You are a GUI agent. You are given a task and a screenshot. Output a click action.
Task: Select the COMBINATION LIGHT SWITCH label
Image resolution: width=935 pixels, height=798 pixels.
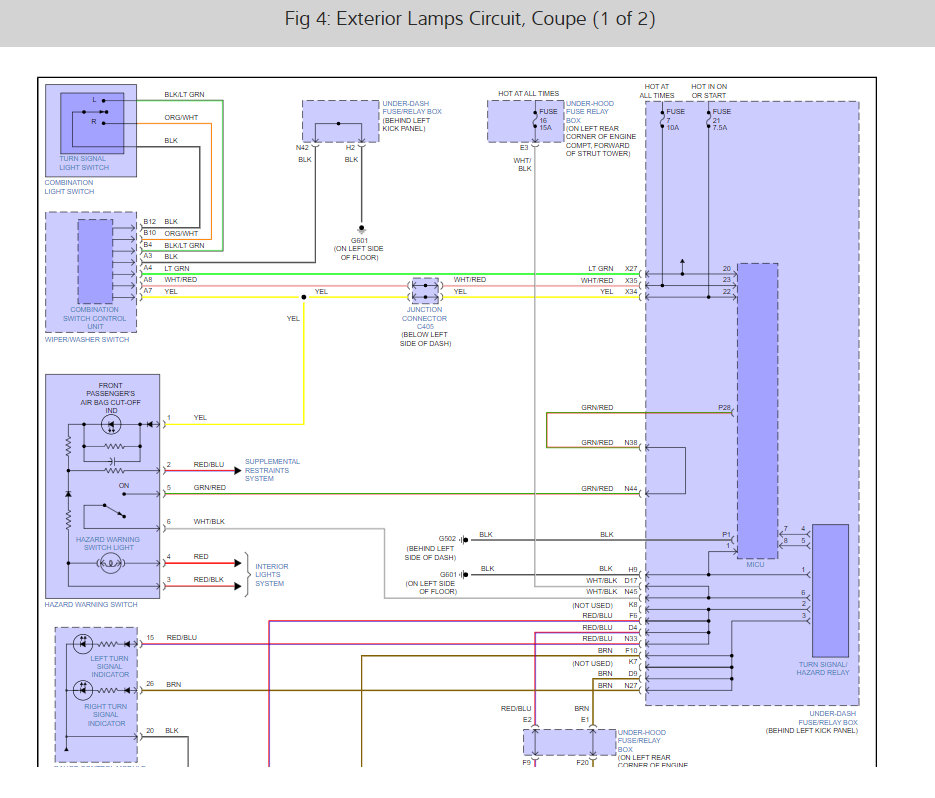point(69,187)
